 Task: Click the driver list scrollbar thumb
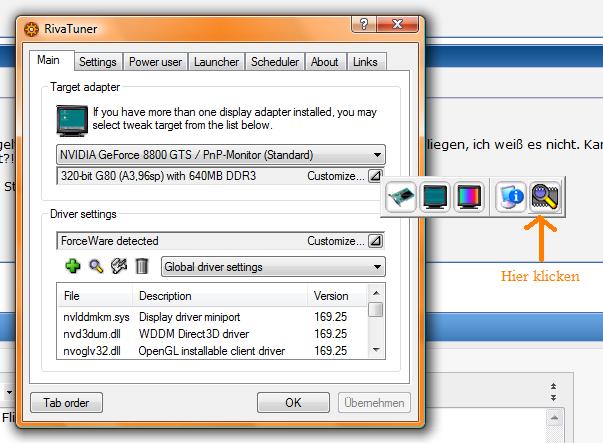coord(376,310)
